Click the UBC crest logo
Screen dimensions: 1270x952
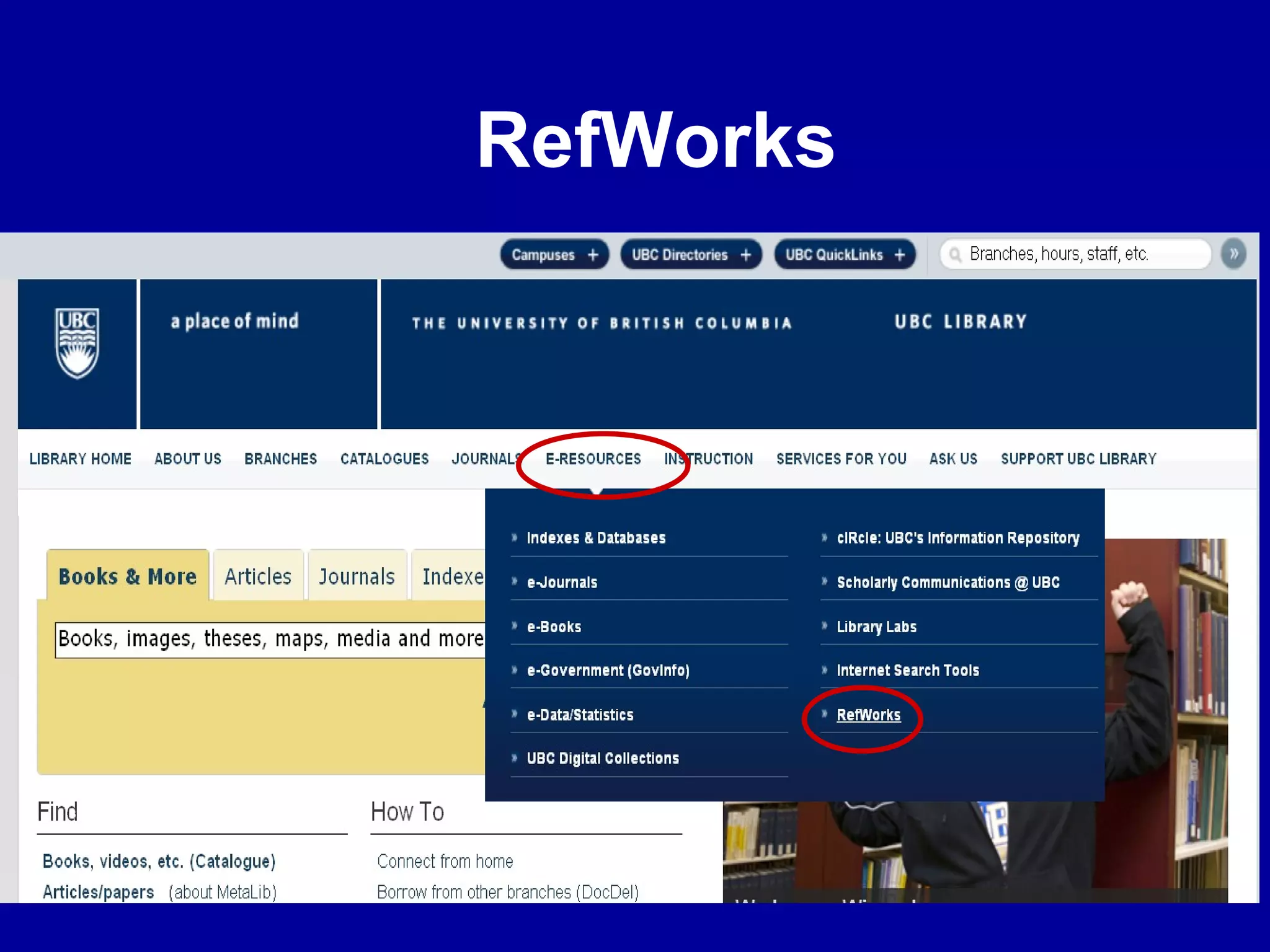tap(77, 343)
